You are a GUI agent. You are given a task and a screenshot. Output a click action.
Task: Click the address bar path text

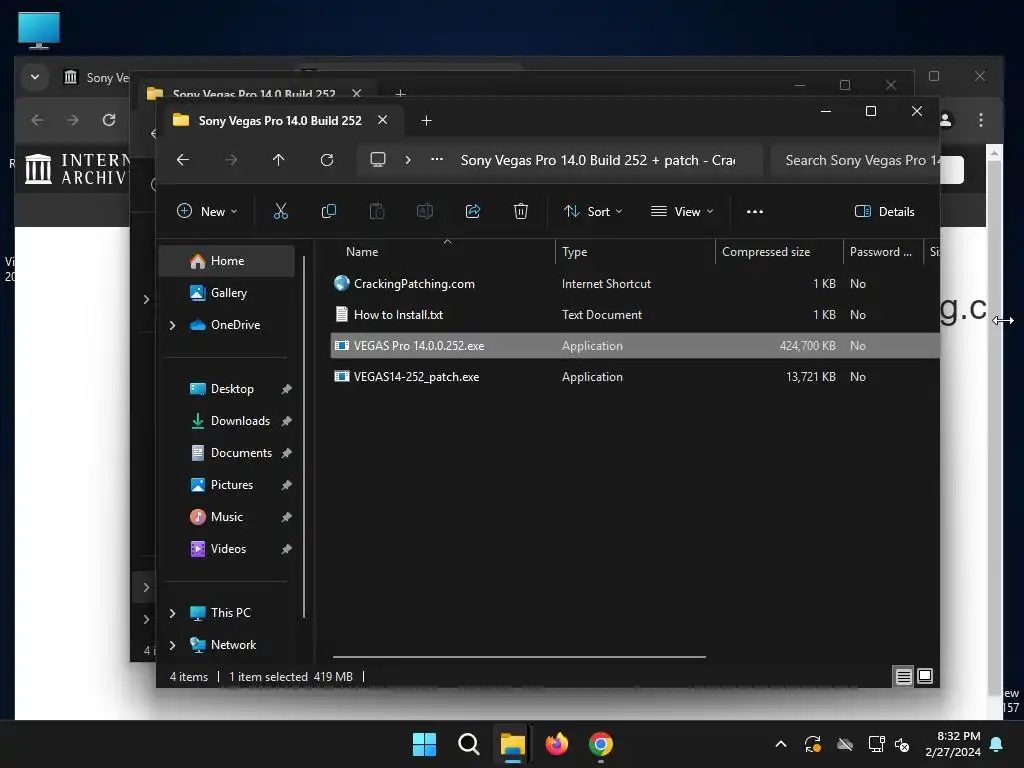tap(598, 160)
